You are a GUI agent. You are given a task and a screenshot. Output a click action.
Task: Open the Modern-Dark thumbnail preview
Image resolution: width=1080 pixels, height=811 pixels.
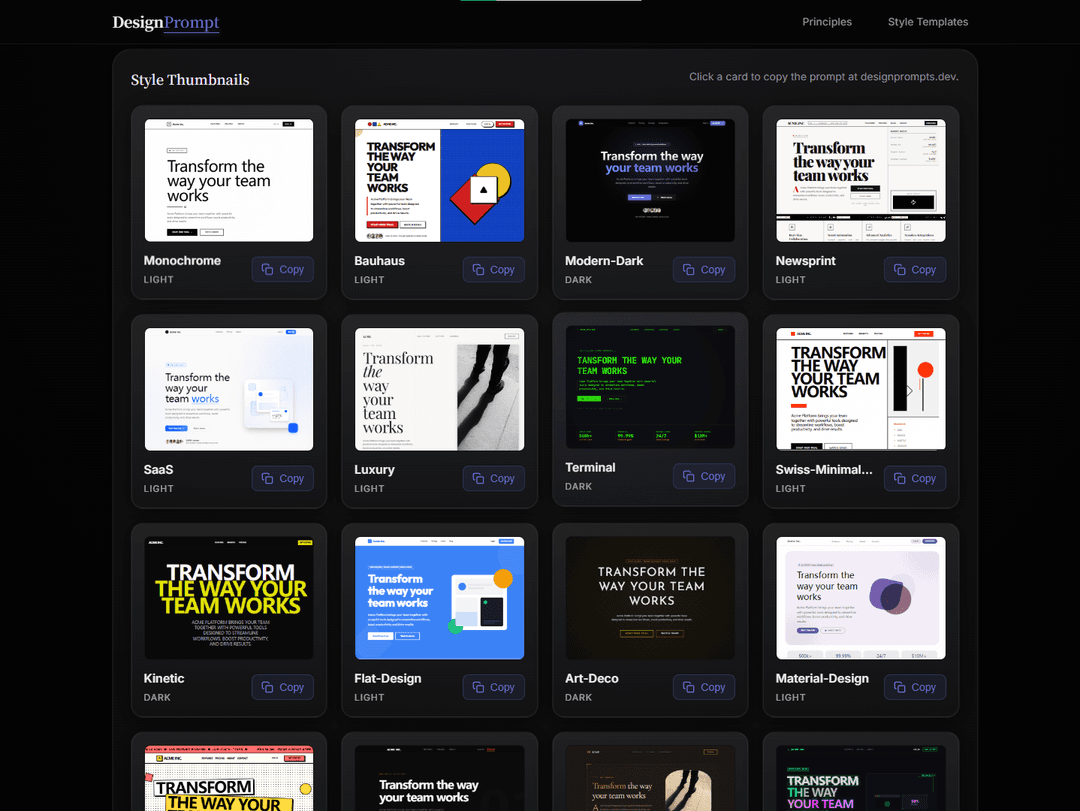[650, 181]
